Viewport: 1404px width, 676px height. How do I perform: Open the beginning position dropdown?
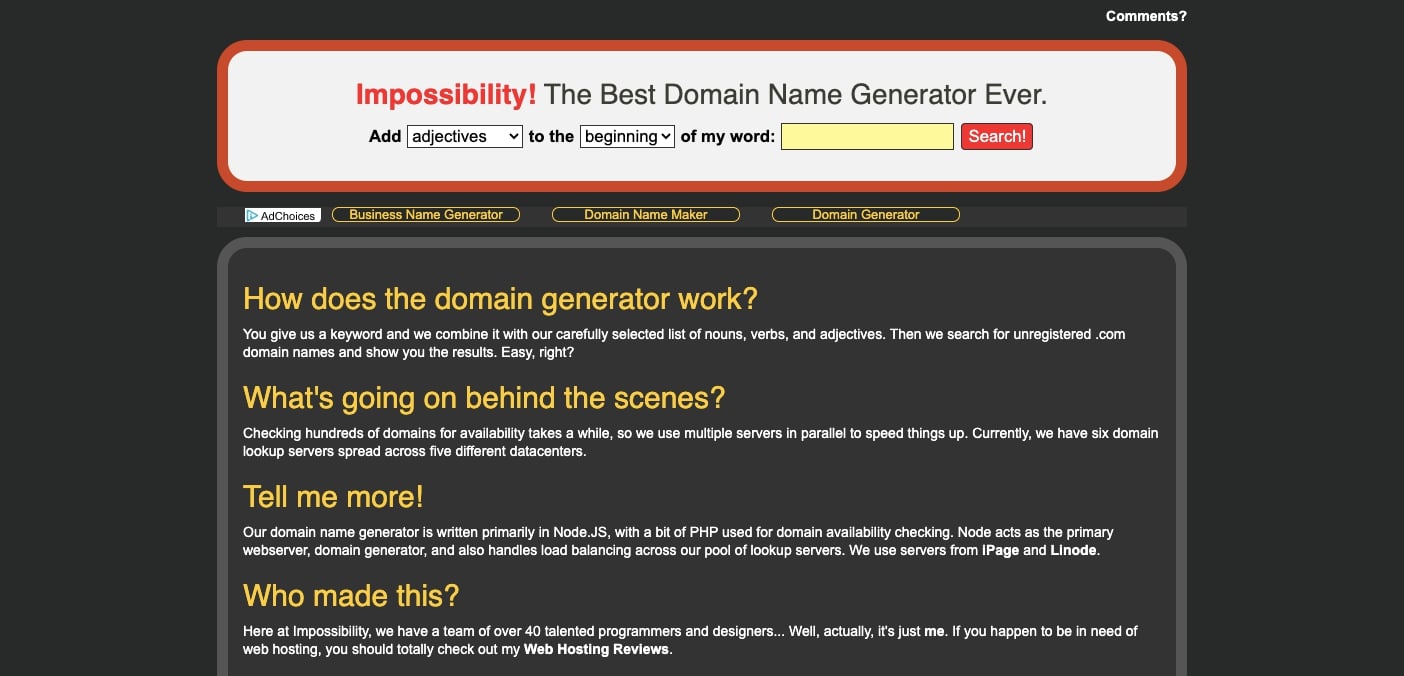pos(628,136)
